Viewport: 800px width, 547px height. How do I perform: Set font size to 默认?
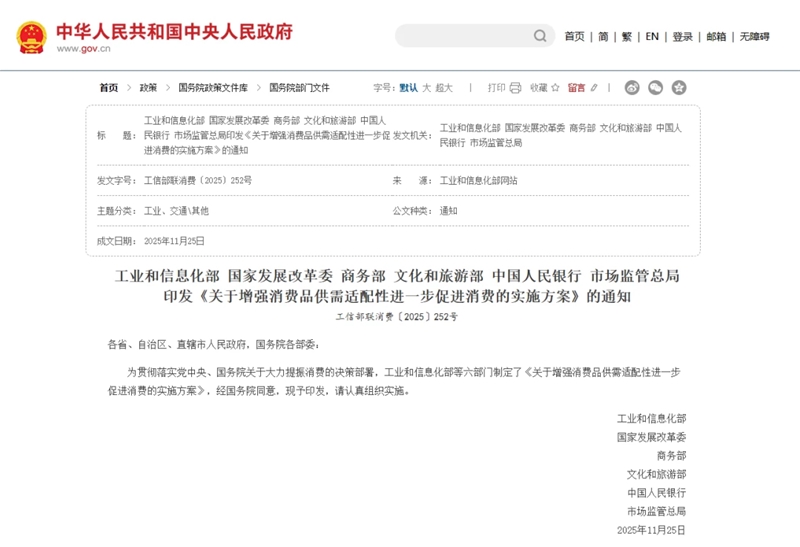[x=408, y=88]
